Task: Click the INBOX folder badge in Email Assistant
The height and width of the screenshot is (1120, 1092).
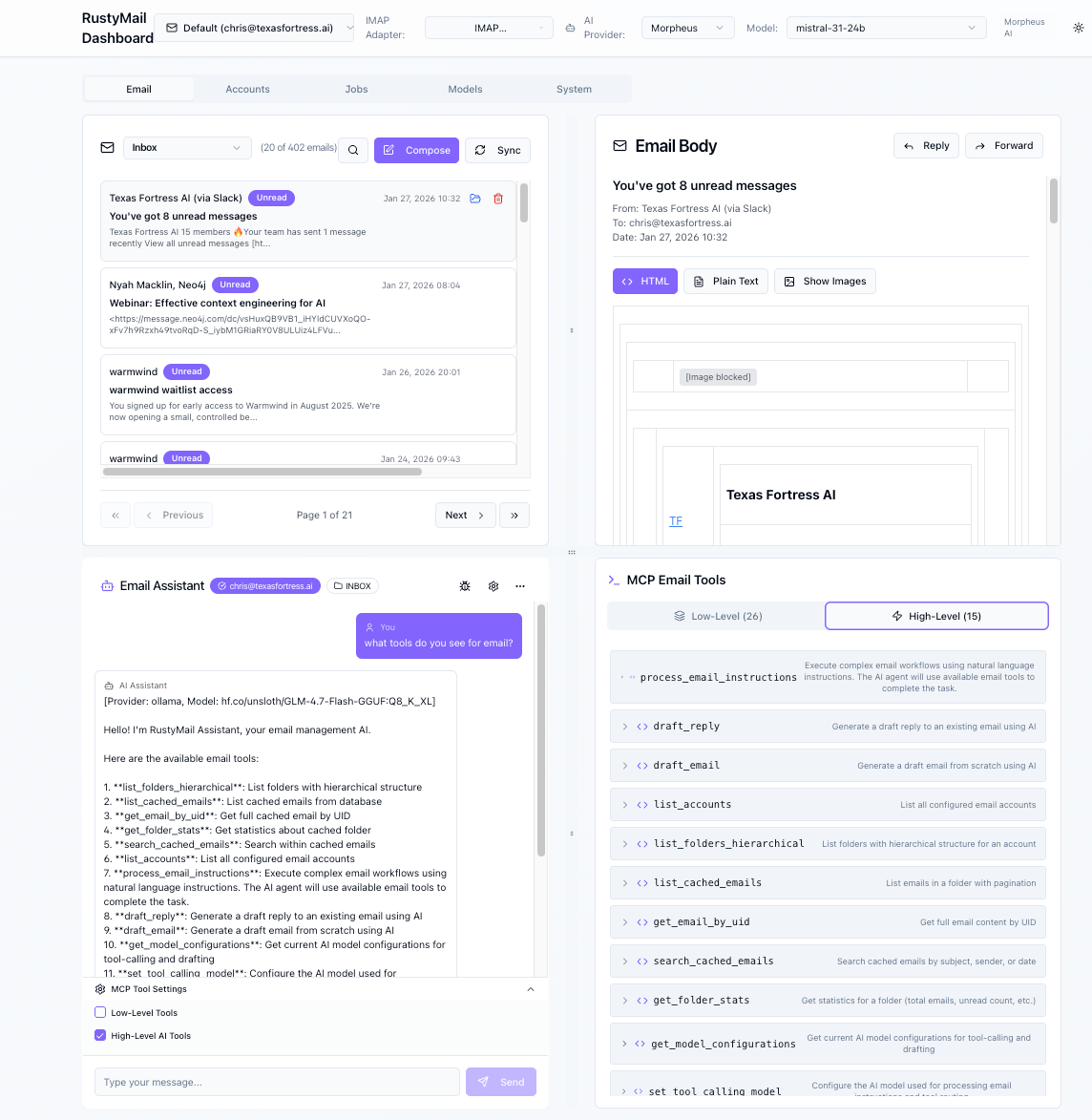Action: pos(352,585)
